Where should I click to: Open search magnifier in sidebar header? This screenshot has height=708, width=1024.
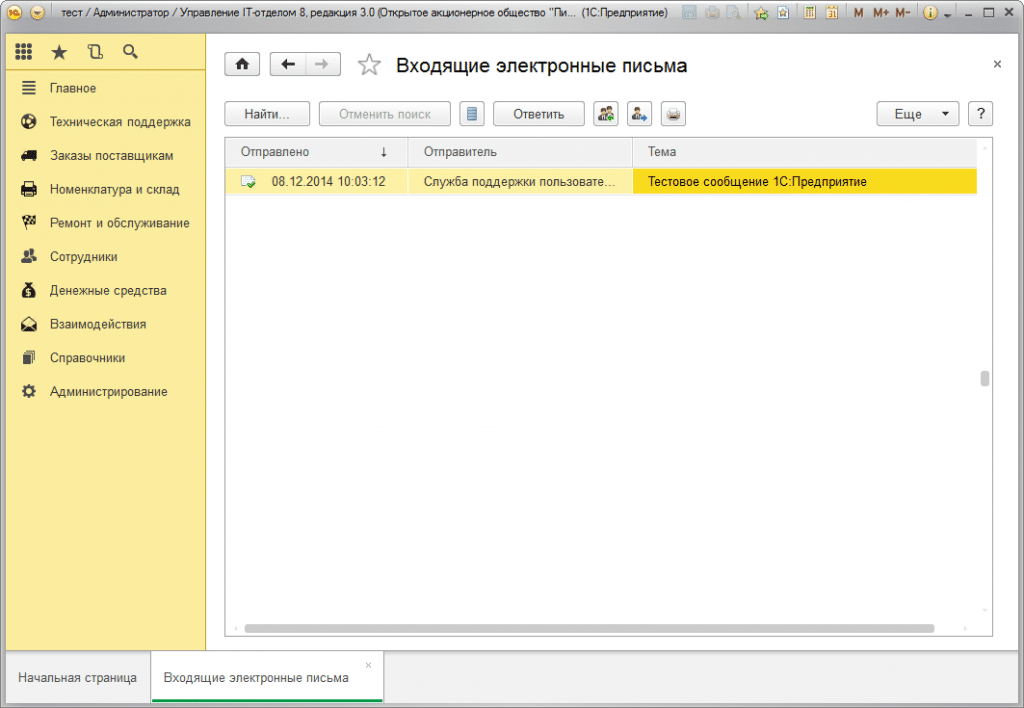click(x=131, y=52)
